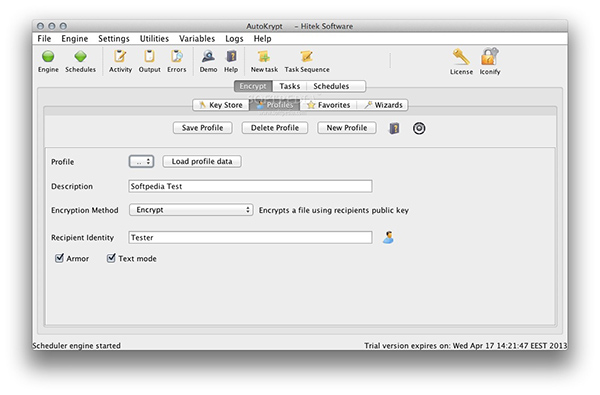Select the Favorites sub-tab

pos(328,105)
